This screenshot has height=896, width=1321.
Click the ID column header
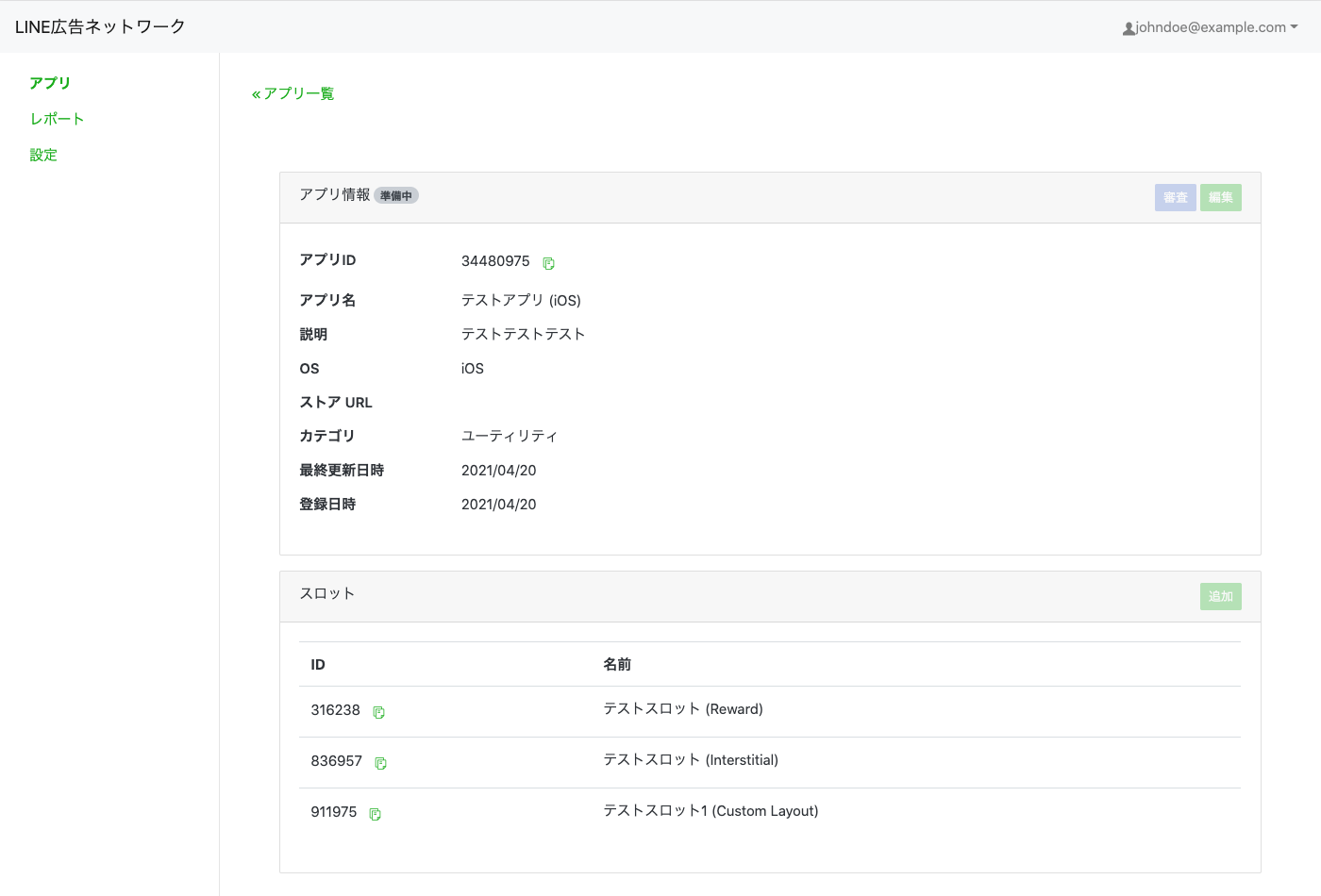[x=318, y=665]
